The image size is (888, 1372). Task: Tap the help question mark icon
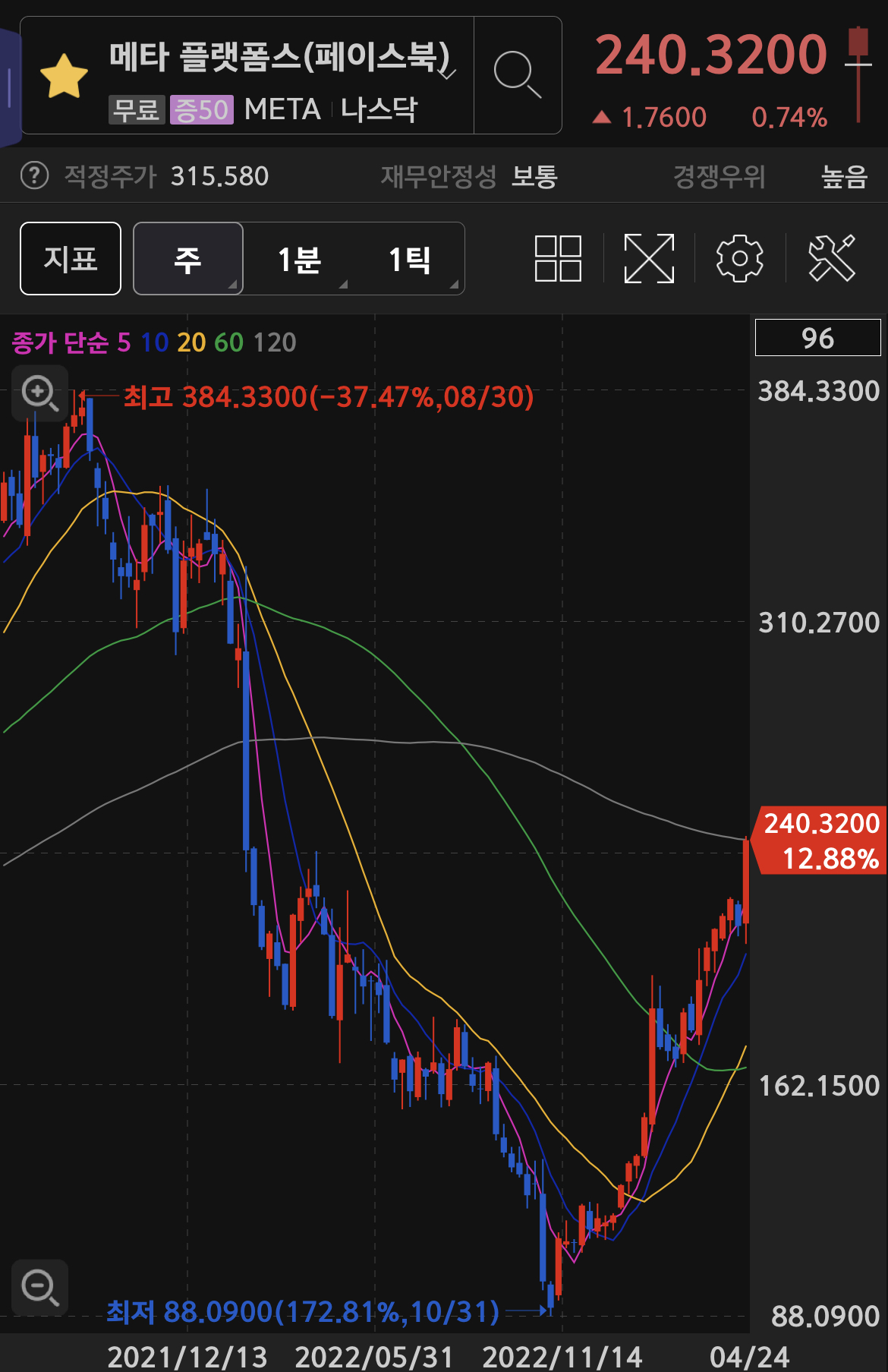point(34,176)
